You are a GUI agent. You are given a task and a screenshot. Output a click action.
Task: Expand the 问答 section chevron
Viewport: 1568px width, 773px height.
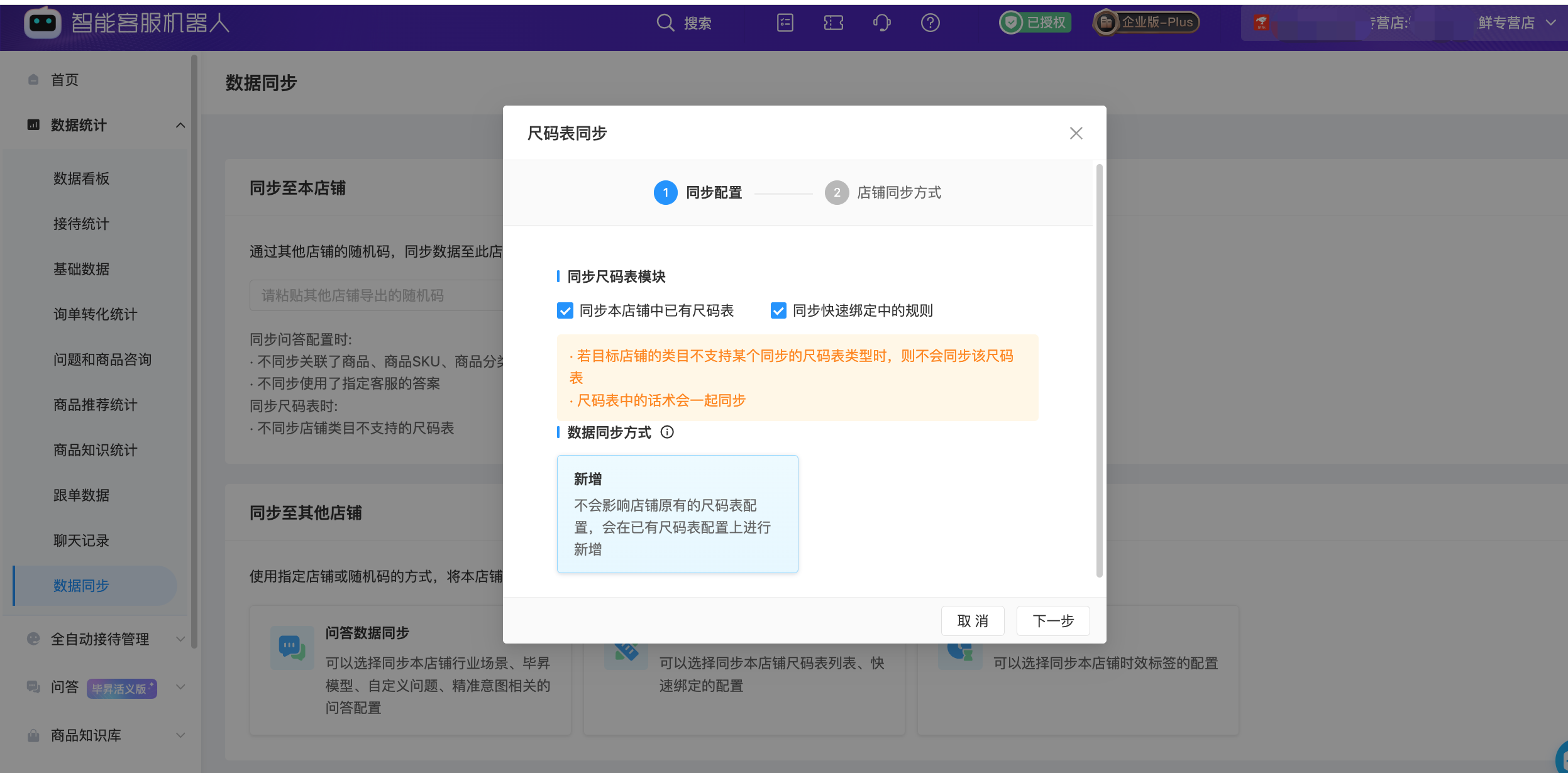[180, 687]
